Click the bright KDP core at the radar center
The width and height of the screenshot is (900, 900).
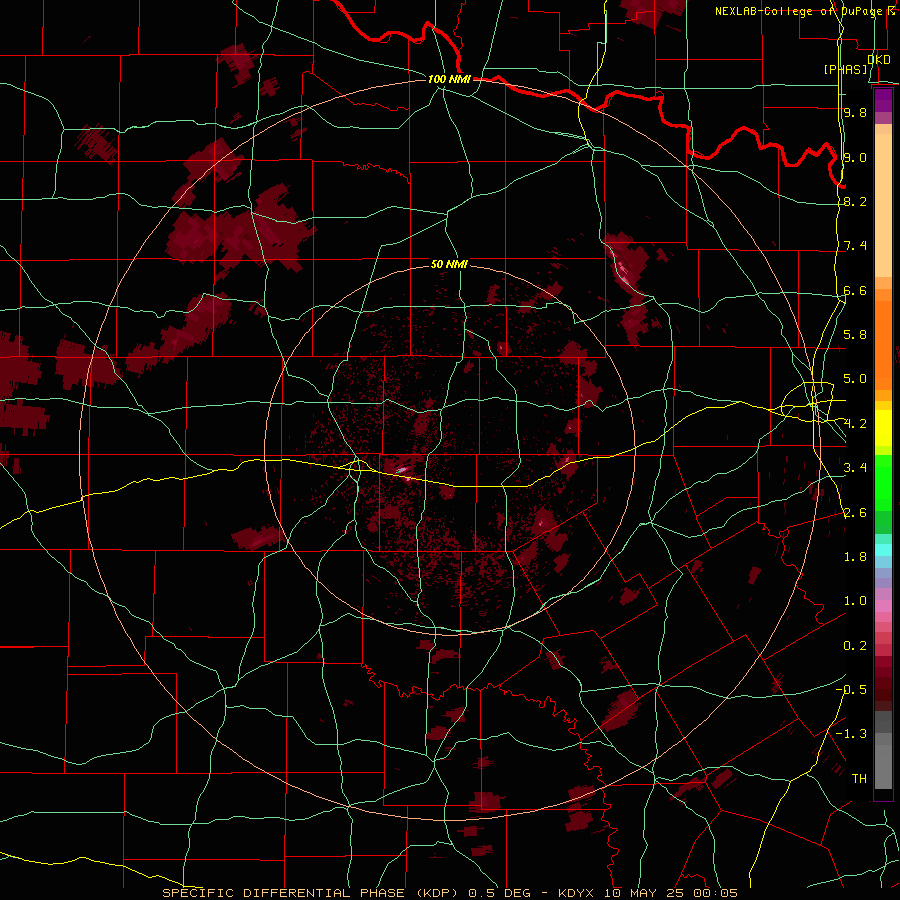pyautogui.click(x=402, y=471)
